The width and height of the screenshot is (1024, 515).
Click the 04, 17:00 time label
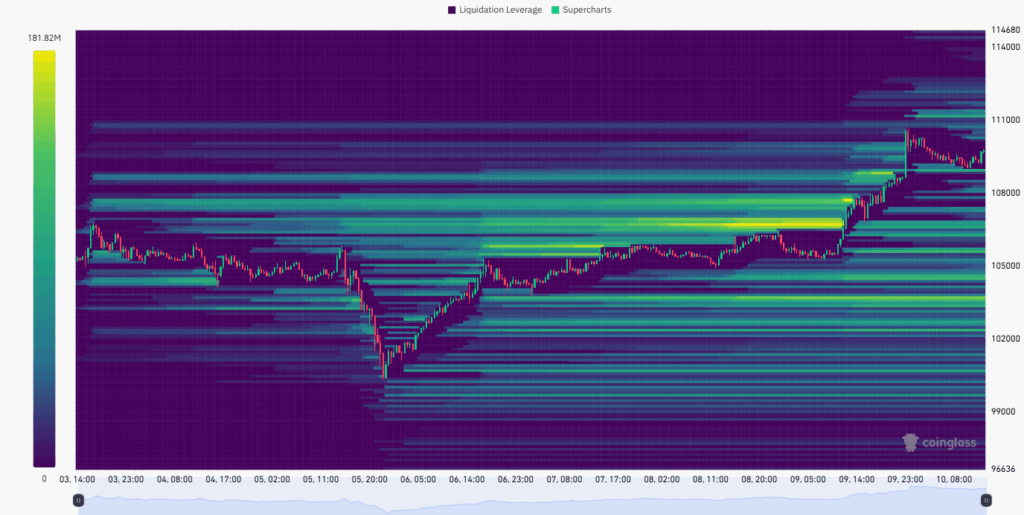click(223, 479)
